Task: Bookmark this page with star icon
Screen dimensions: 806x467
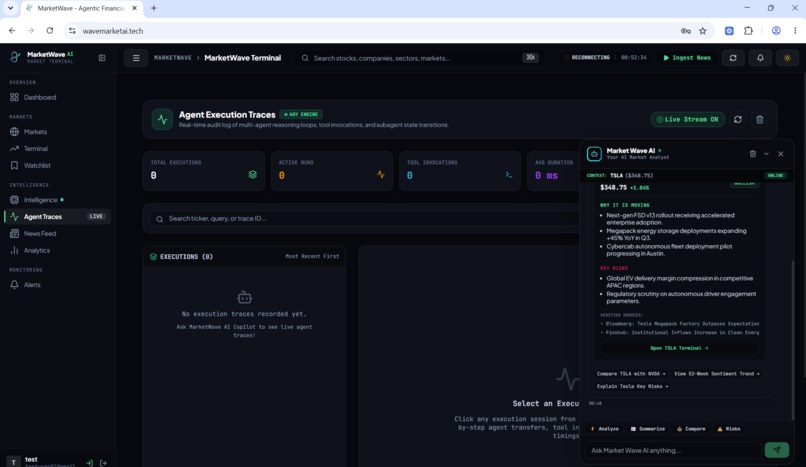Action: click(x=703, y=31)
